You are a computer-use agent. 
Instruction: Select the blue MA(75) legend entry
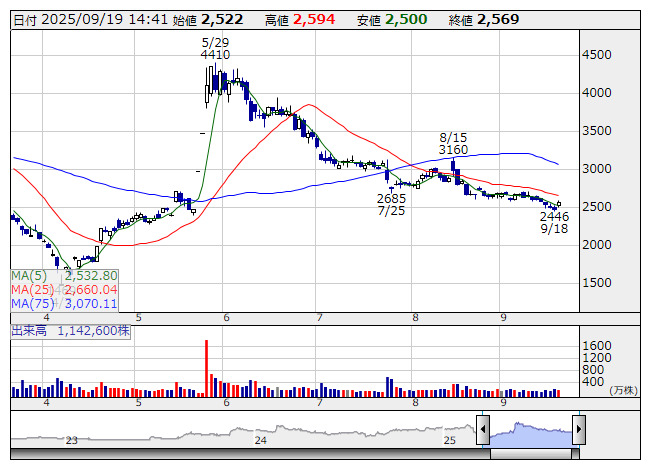tap(65, 303)
